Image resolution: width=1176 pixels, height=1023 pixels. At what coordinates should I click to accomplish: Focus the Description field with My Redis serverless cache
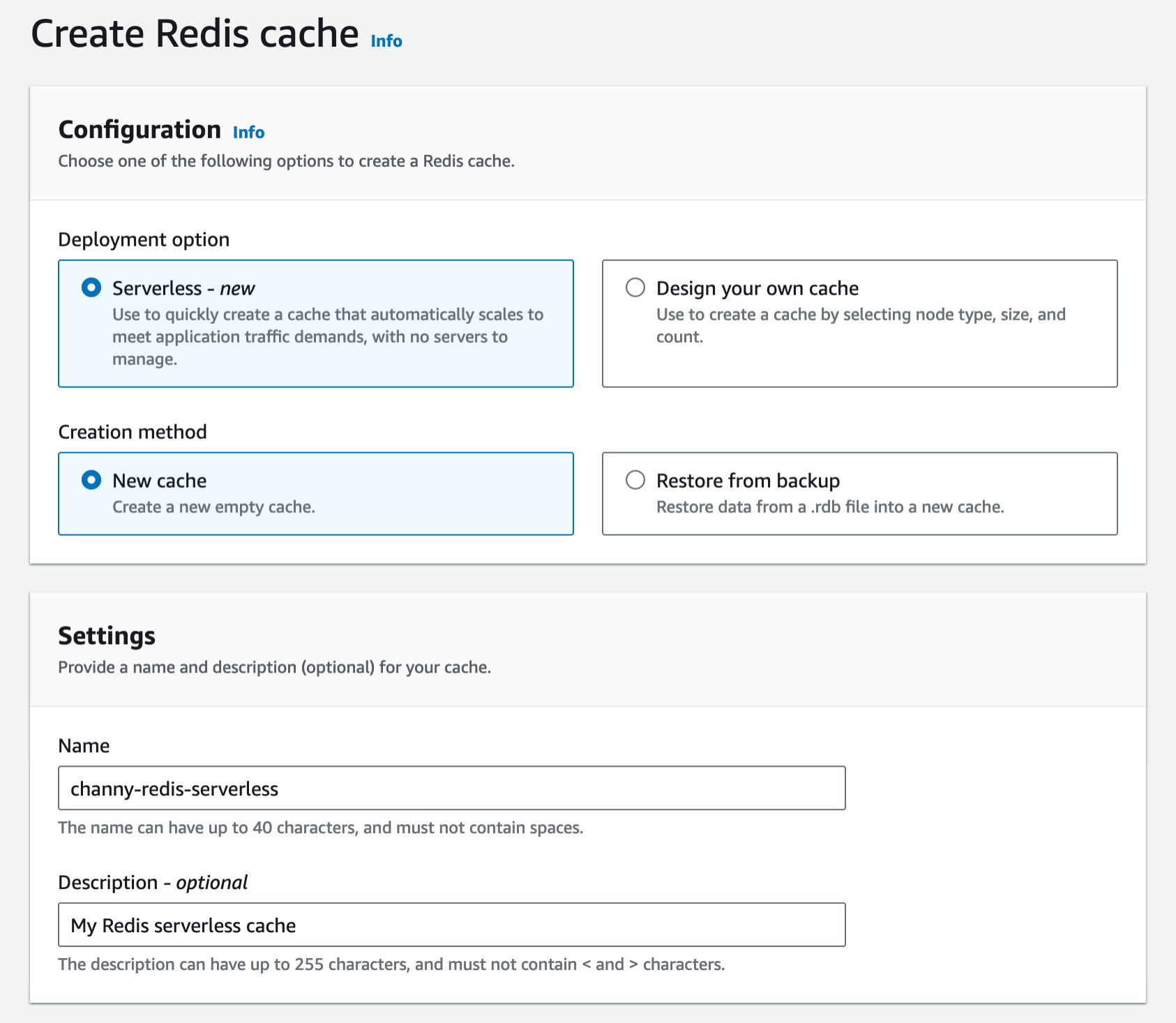[x=451, y=925]
